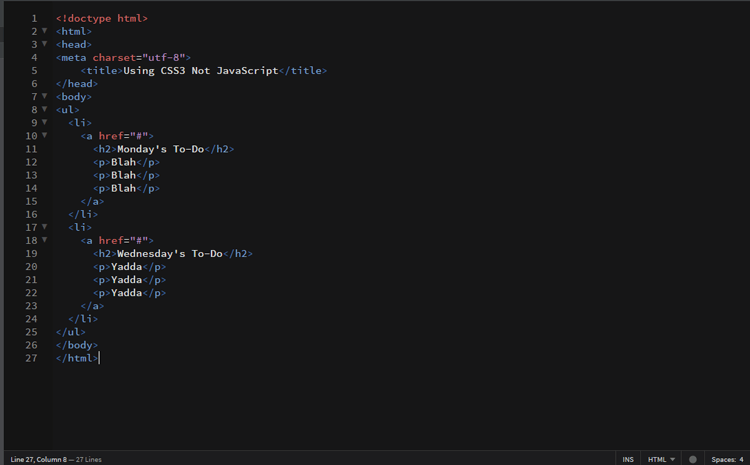
Task: Collapse the Wednesday anchor fold arrow on line 18
Action: tap(44, 240)
